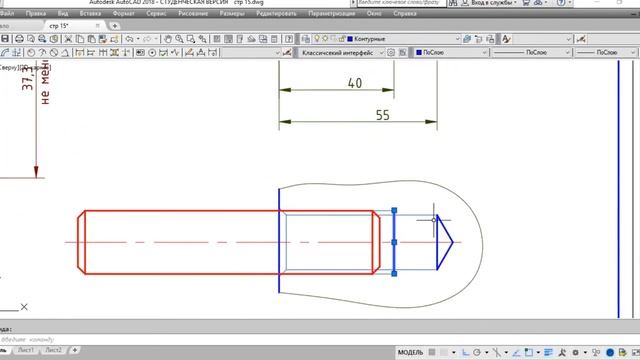The width and height of the screenshot is (640, 360).
Task: Add a new layout with plus button
Action: click(75, 350)
